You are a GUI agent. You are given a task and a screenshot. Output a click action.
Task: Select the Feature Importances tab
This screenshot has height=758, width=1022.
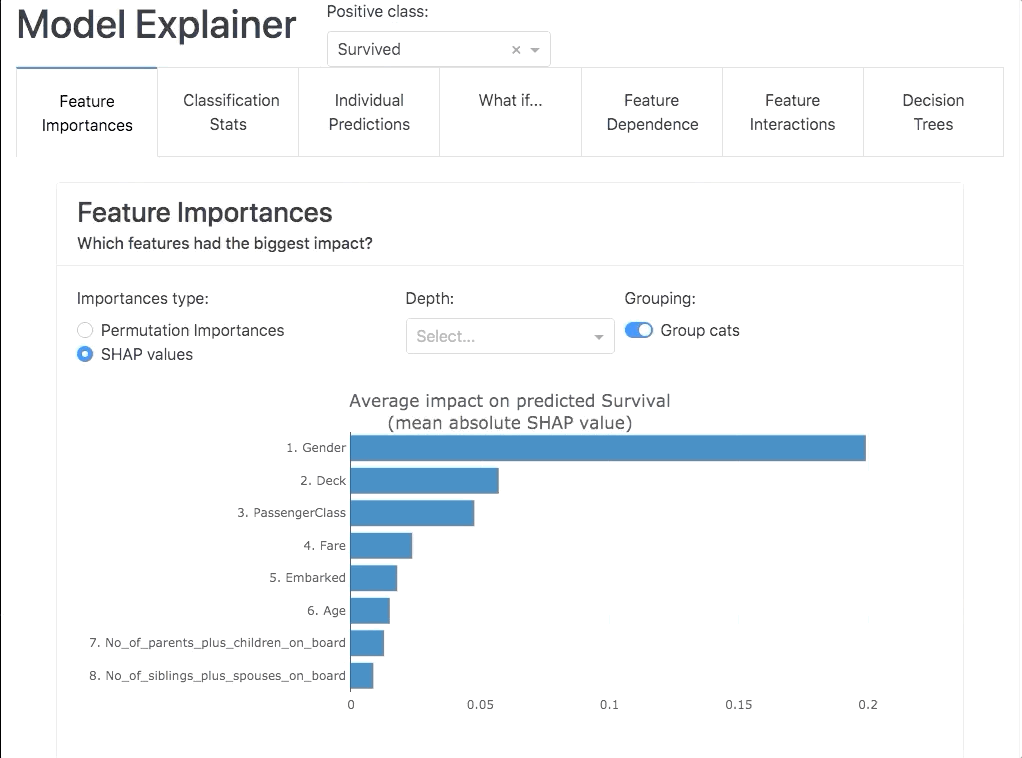pos(86,112)
